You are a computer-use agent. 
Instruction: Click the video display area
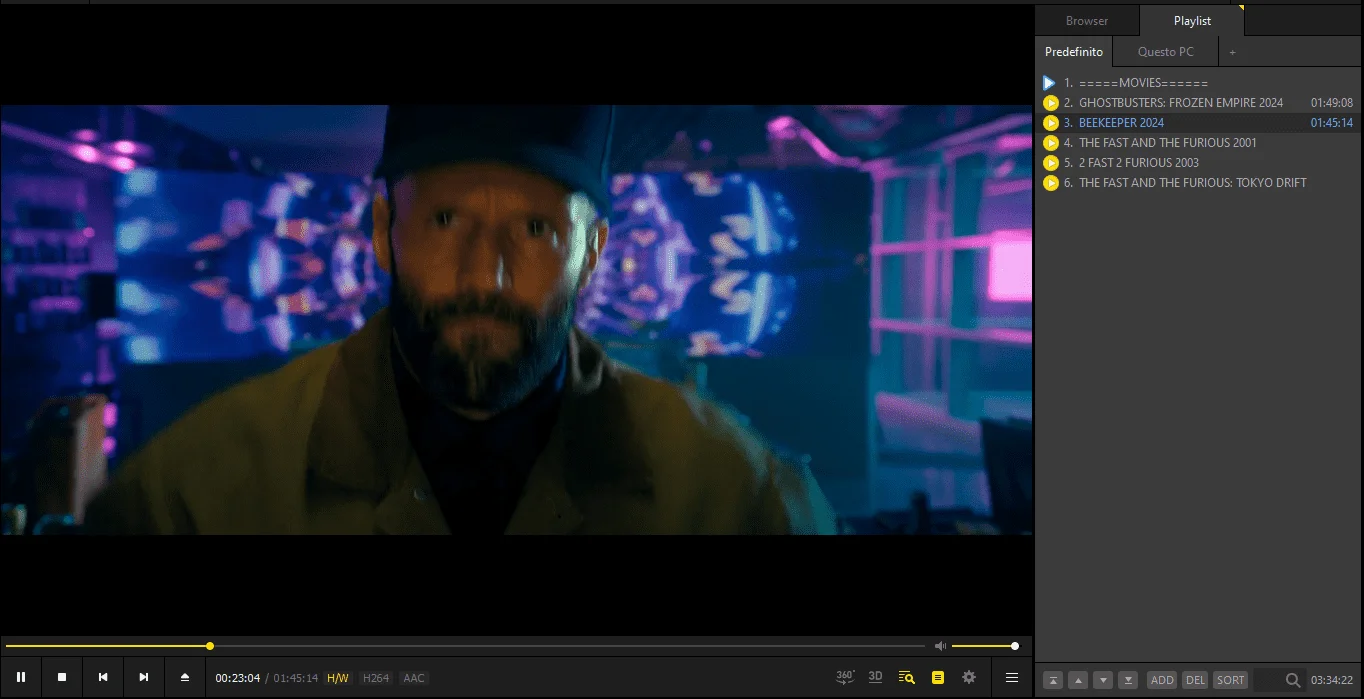click(x=517, y=320)
